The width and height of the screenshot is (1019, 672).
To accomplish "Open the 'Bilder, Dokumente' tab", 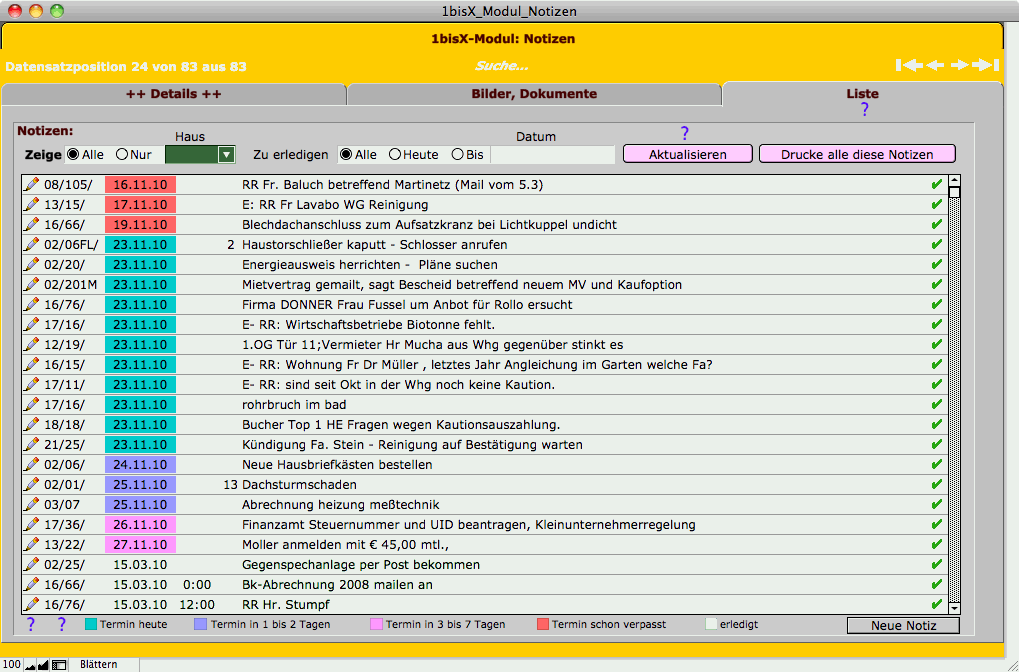I will pyautogui.click(x=534, y=94).
